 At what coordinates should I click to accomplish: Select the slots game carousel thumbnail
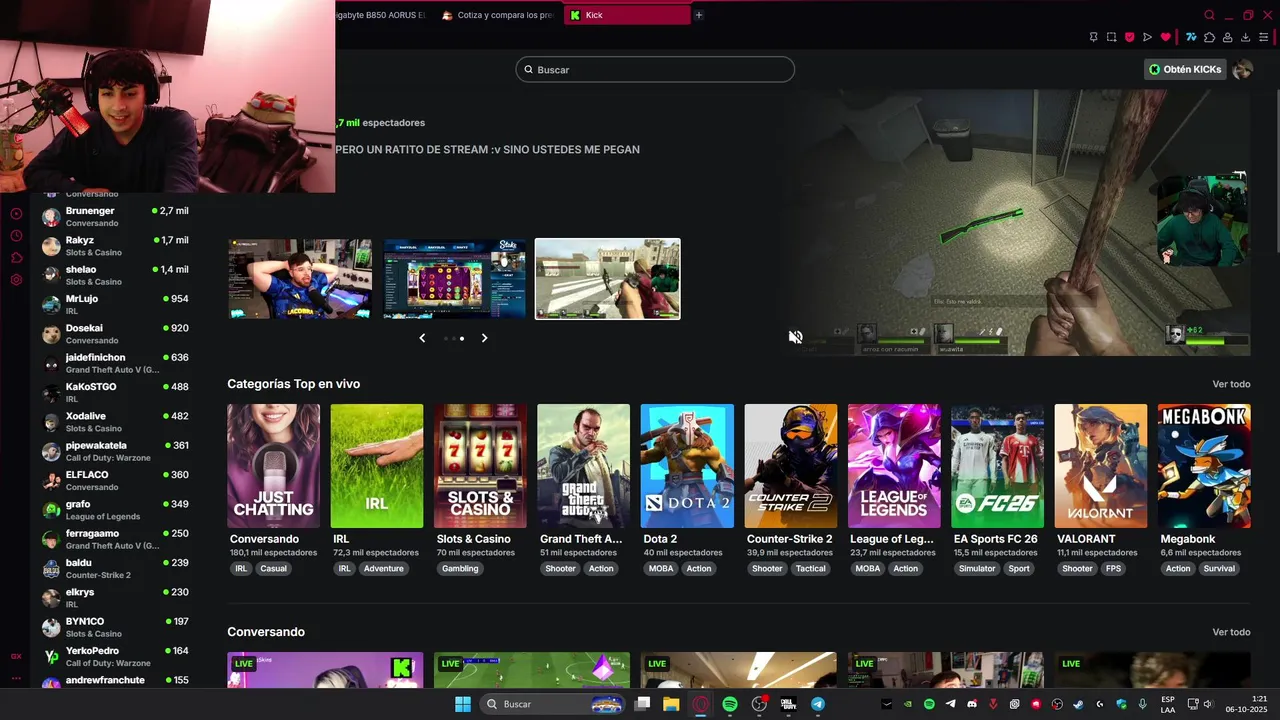click(x=455, y=279)
